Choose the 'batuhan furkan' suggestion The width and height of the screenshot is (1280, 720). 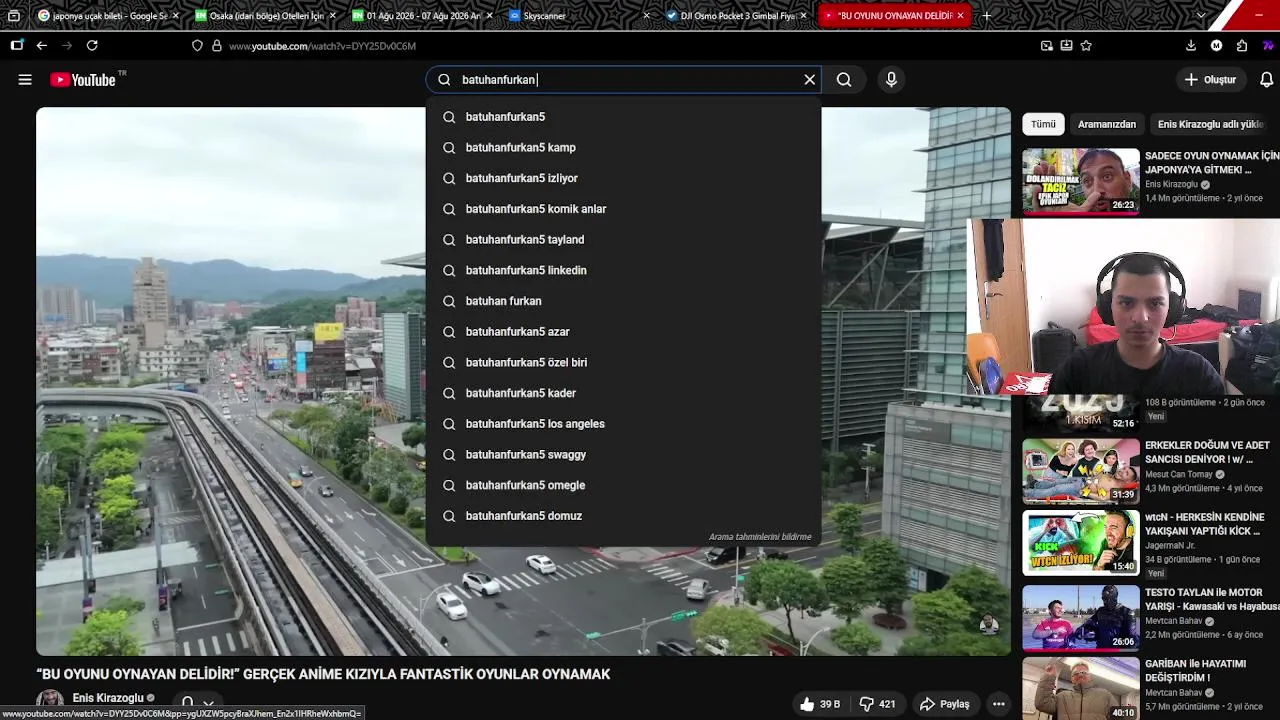(x=624, y=301)
